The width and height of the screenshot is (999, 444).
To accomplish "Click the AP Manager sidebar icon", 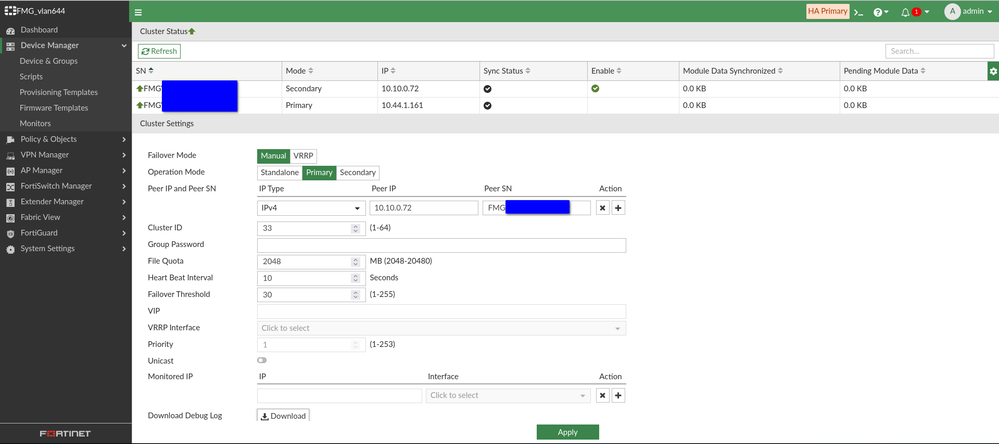I will pos(10,171).
